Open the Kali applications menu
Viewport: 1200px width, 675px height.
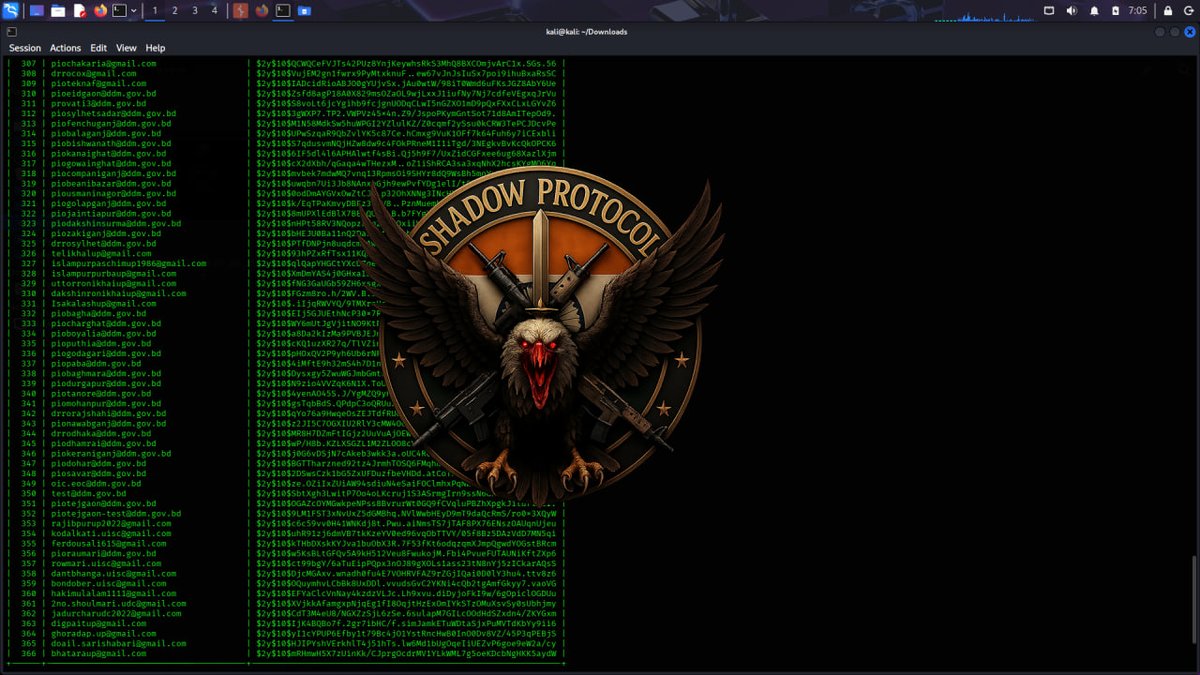tap(13, 11)
